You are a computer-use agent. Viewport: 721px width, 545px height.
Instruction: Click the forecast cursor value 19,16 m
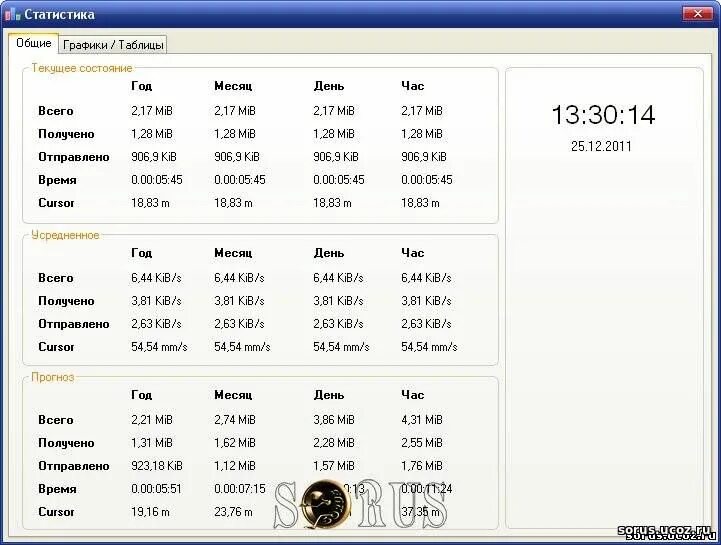tap(150, 512)
